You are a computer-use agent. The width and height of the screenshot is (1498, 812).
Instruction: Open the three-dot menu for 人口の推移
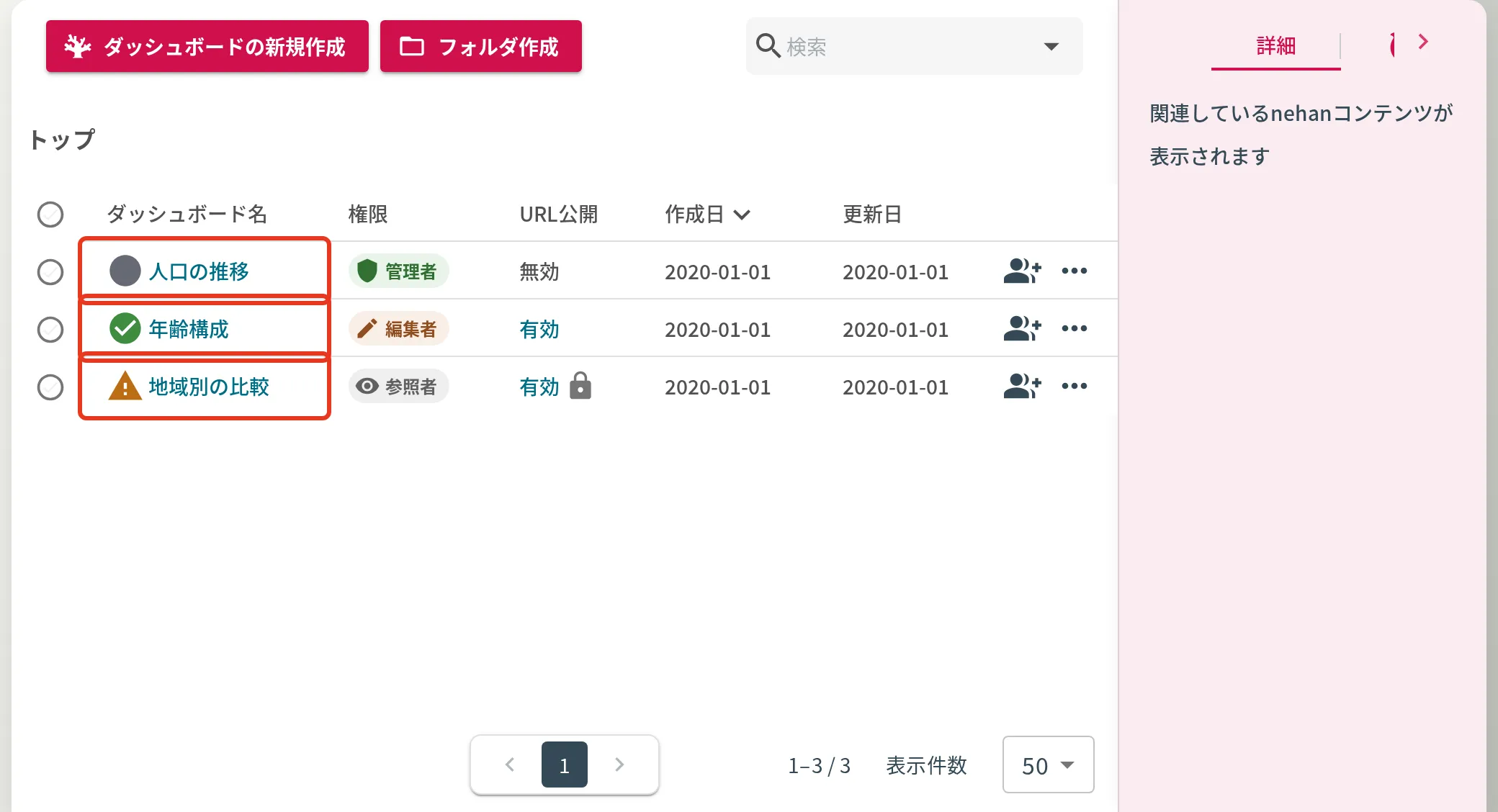click(x=1074, y=271)
